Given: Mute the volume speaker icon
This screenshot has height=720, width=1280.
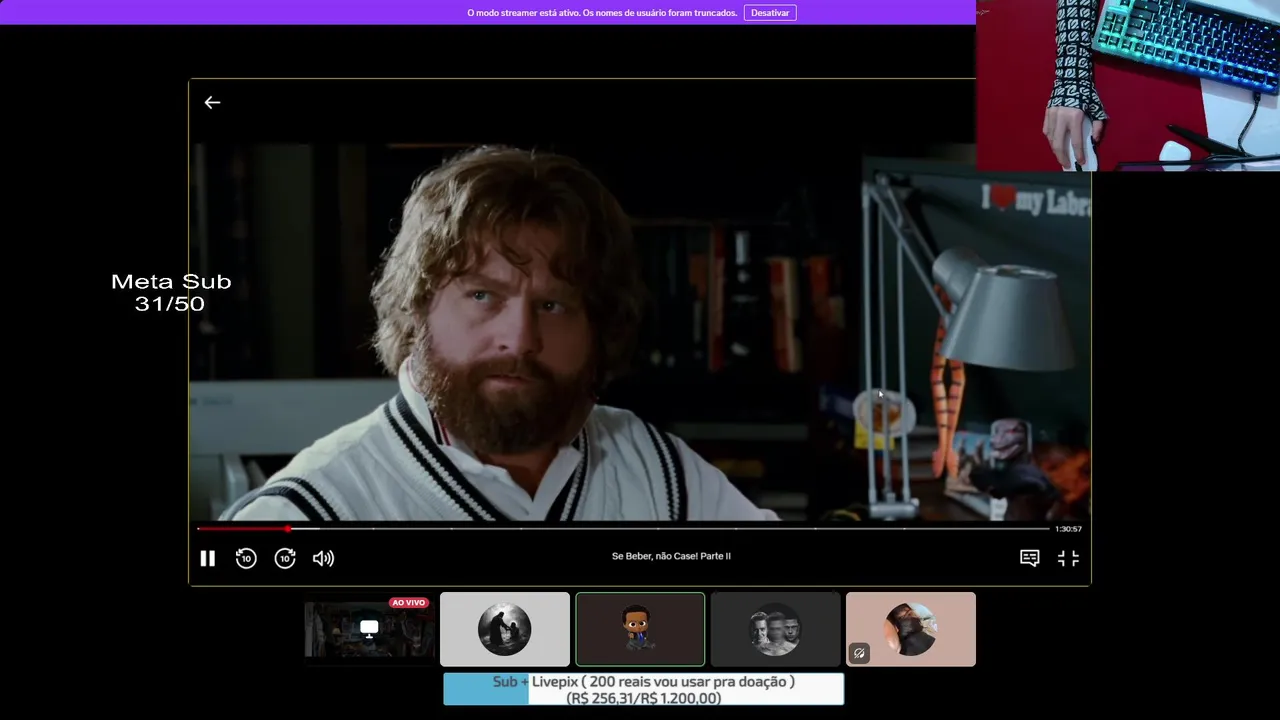Looking at the screenshot, I should (x=323, y=558).
